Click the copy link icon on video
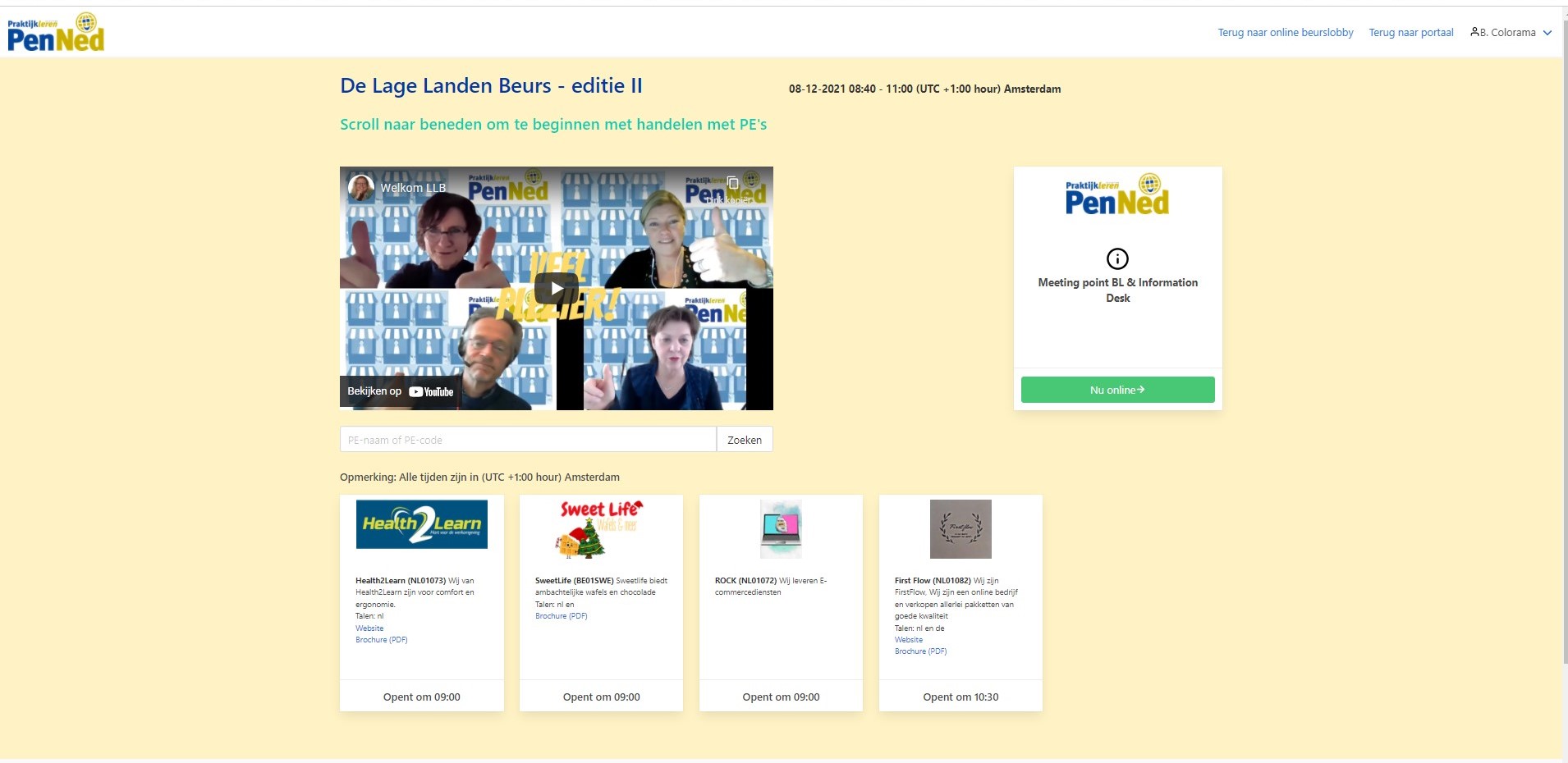This screenshot has height=763, width=1568. (x=732, y=184)
